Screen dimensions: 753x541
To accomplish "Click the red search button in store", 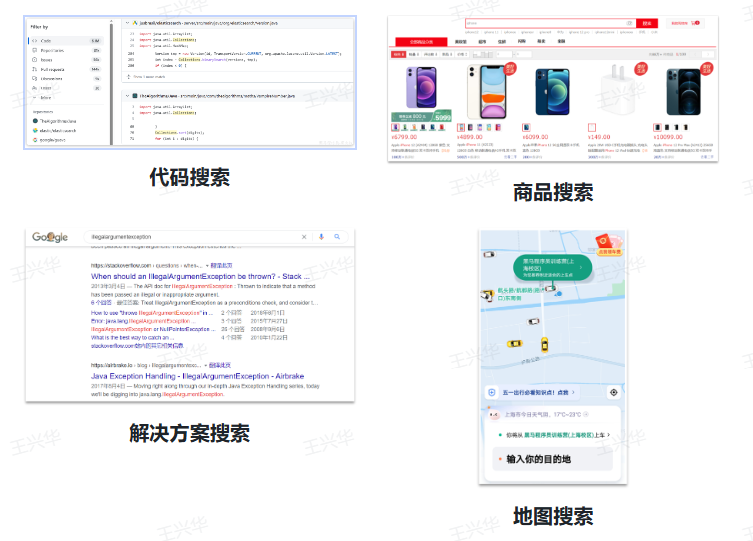I will pyautogui.click(x=647, y=22).
